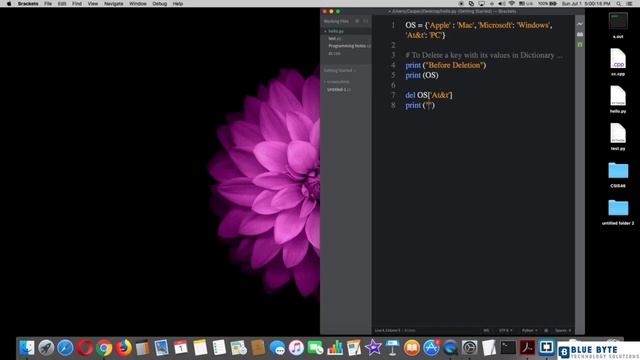Open the File menu
Viewport: 640px width, 360px height.
click(x=48, y=4)
